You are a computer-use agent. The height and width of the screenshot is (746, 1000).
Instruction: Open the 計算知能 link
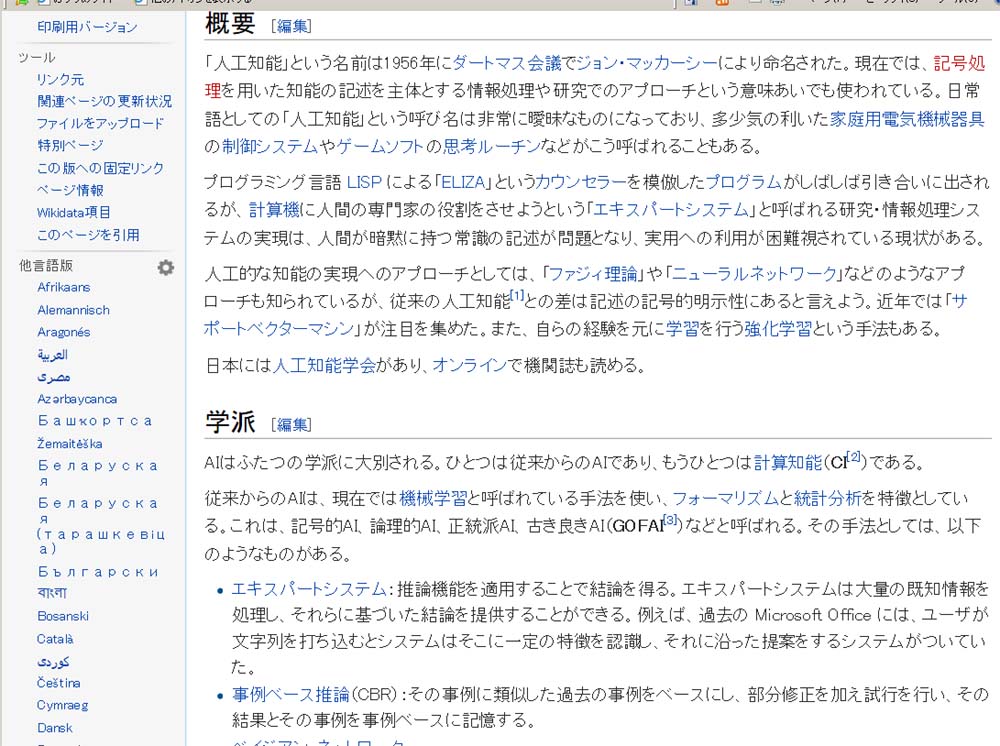(x=788, y=462)
